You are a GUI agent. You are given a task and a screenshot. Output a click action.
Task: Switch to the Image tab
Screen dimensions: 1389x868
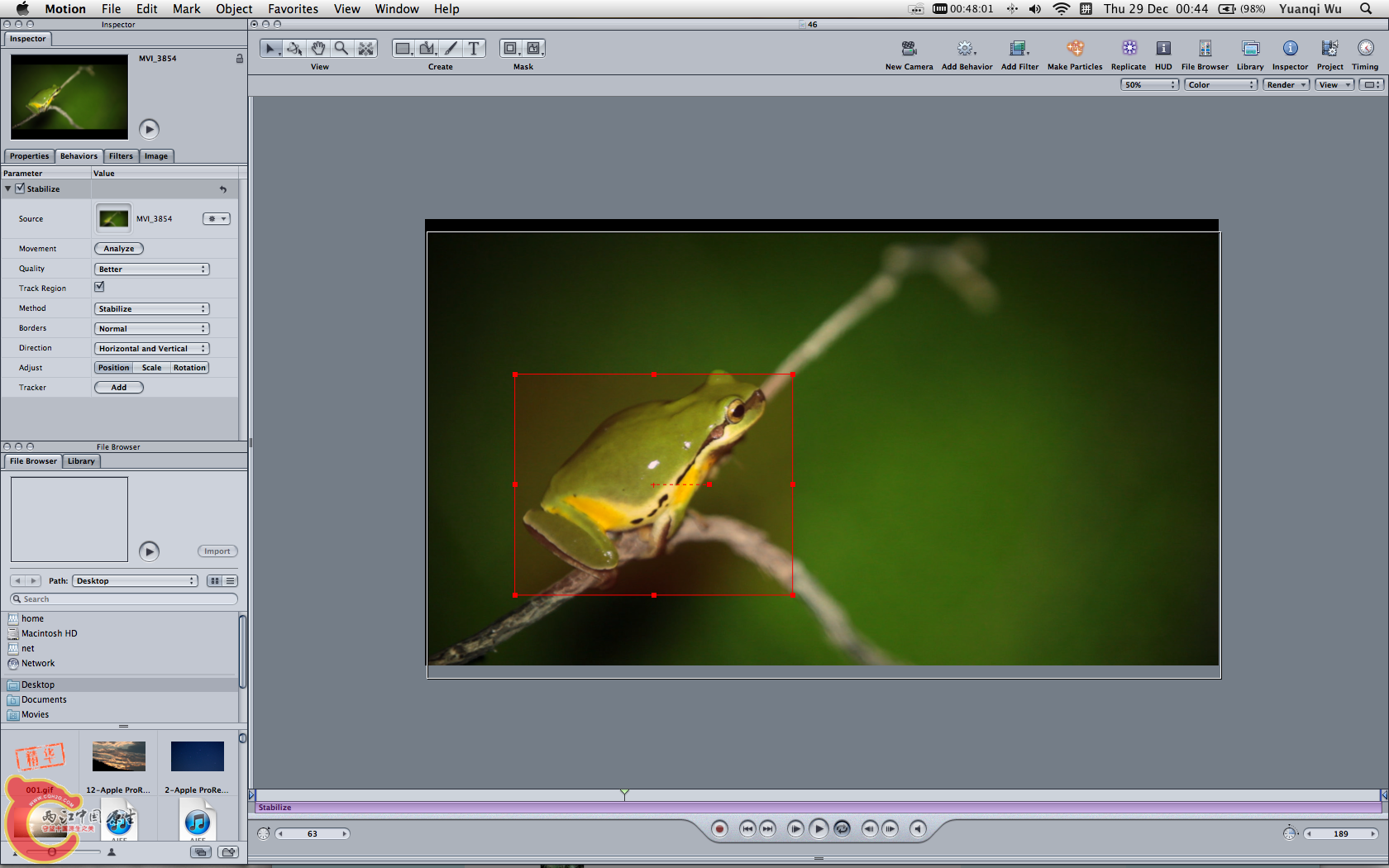(155, 156)
